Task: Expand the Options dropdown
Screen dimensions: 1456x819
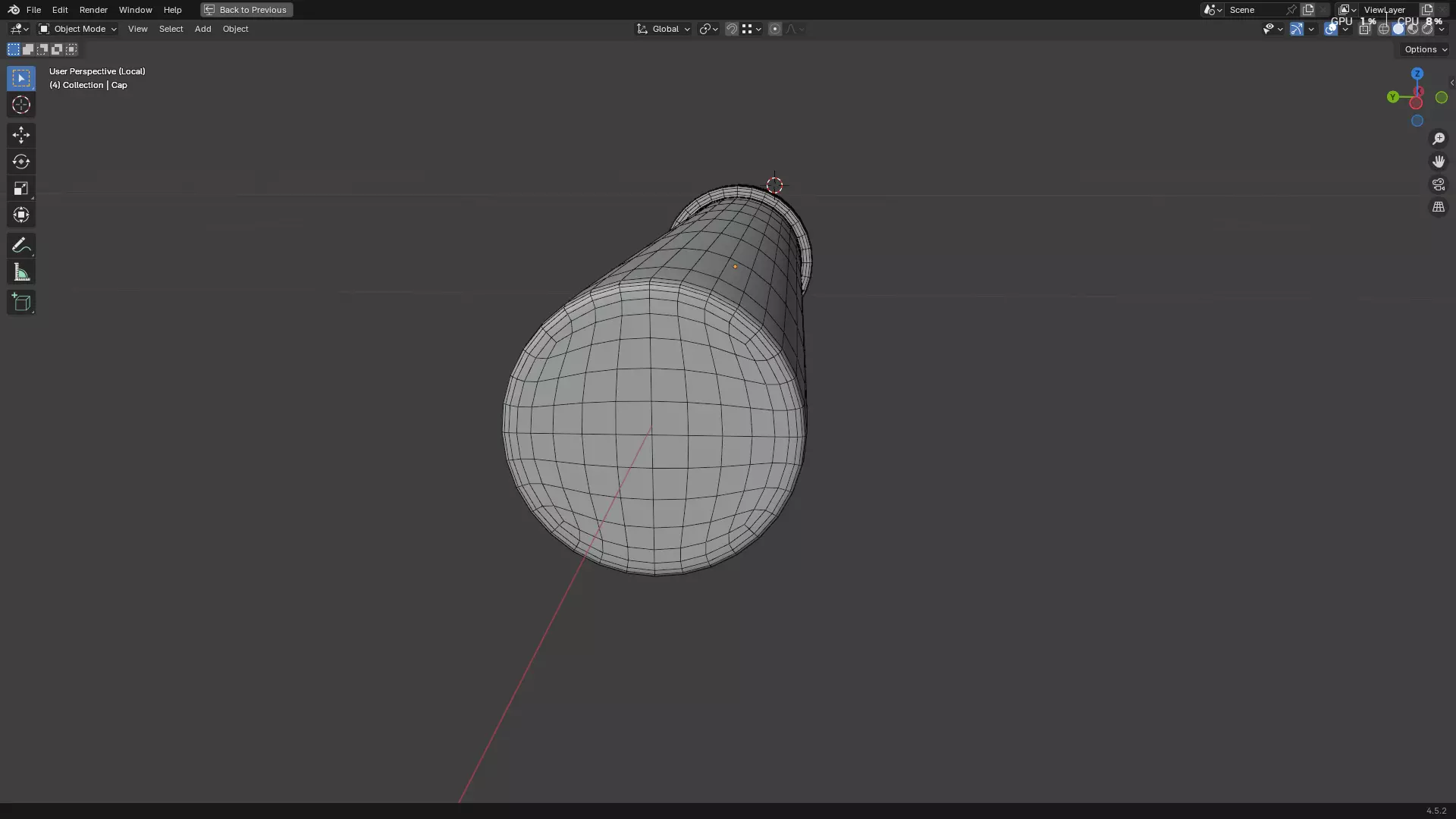Action: 1425,49
